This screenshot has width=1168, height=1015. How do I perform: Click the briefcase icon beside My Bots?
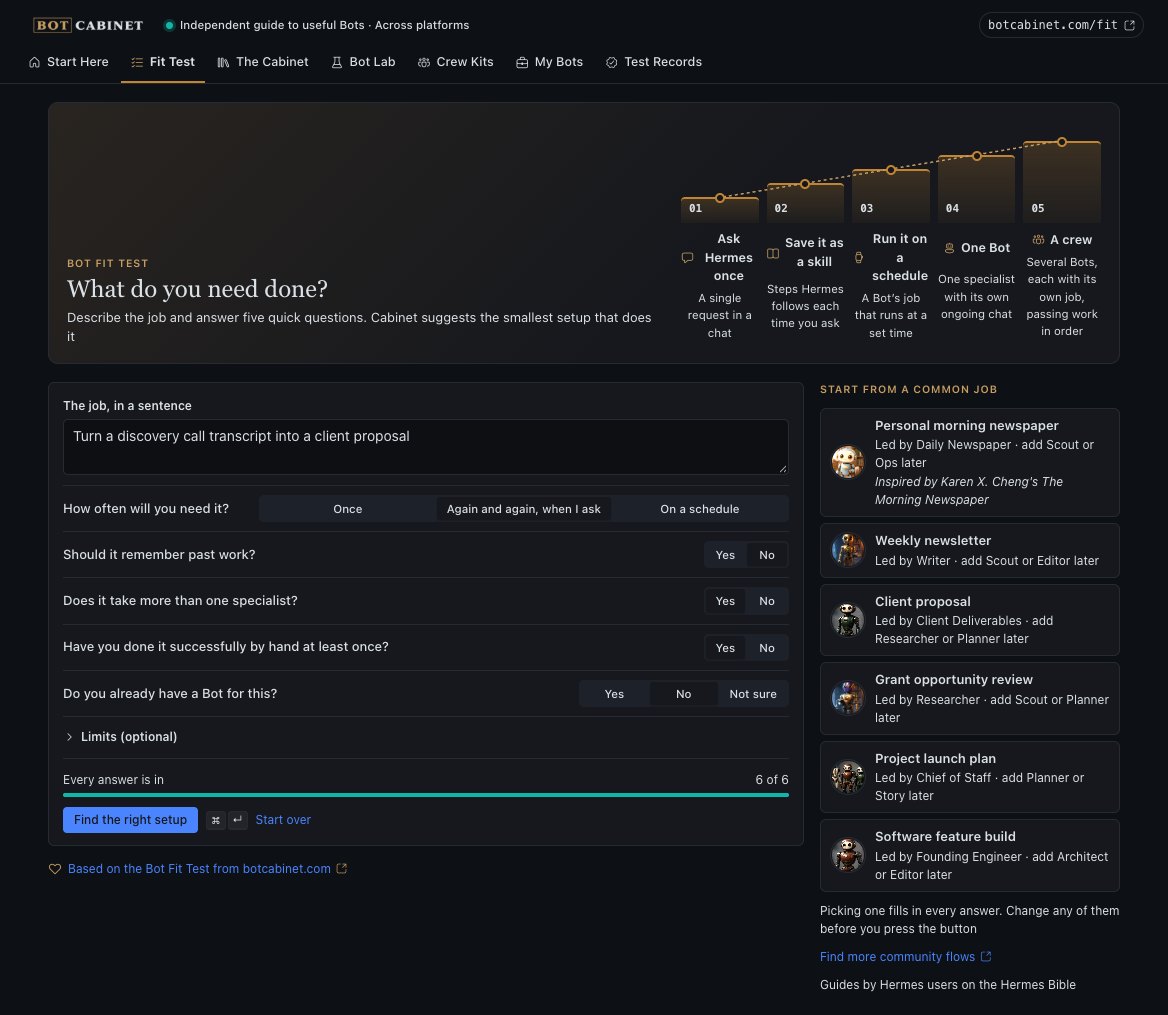coord(522,63)
